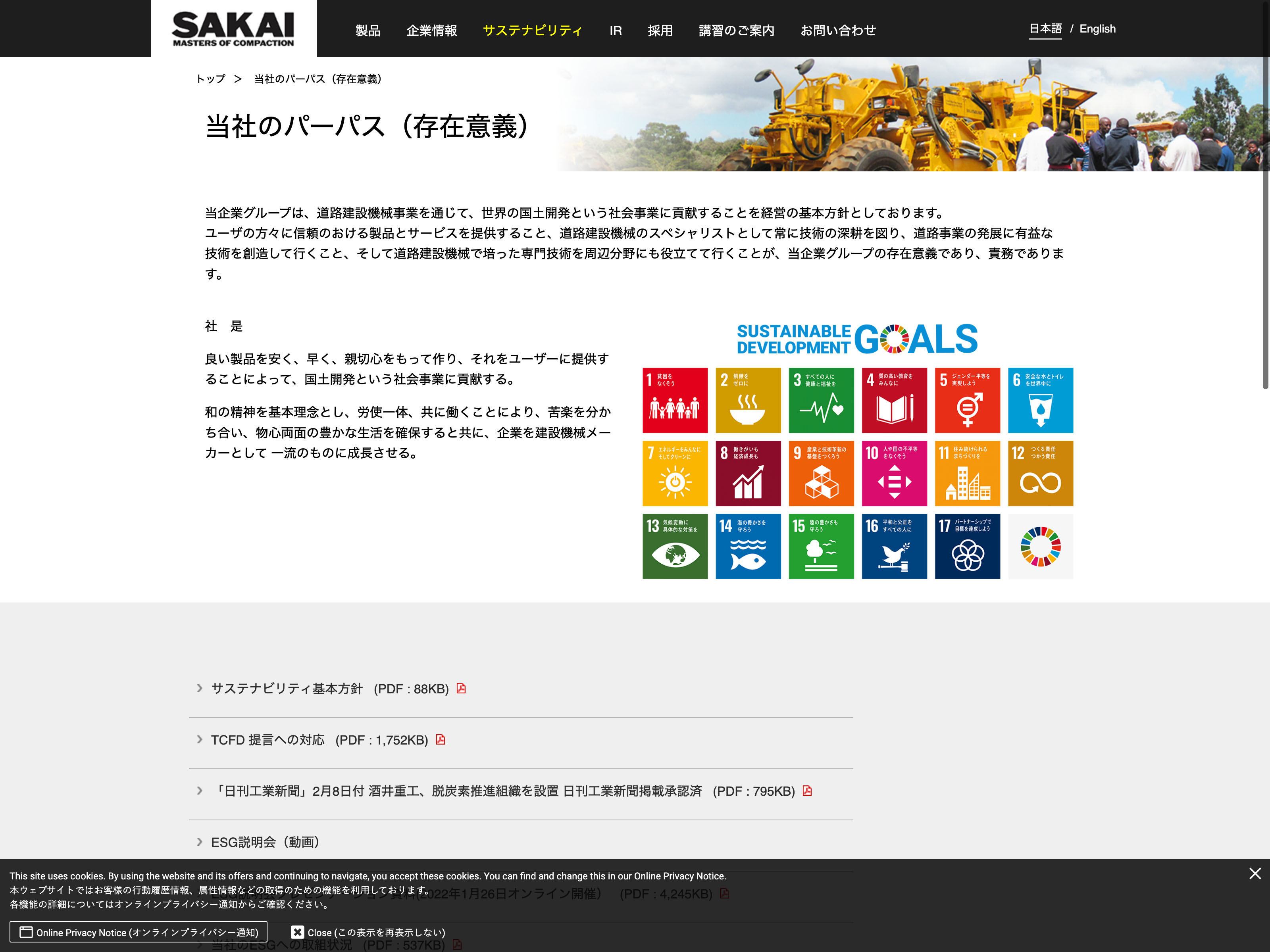Click chevron beside ESG説明会(動画)
The image size is (1270, 952).
pos(200,842)
